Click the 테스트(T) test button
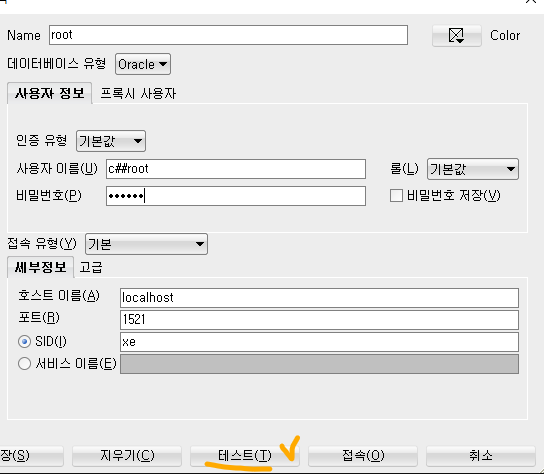The image size is (544, 474). coord(245,456)
